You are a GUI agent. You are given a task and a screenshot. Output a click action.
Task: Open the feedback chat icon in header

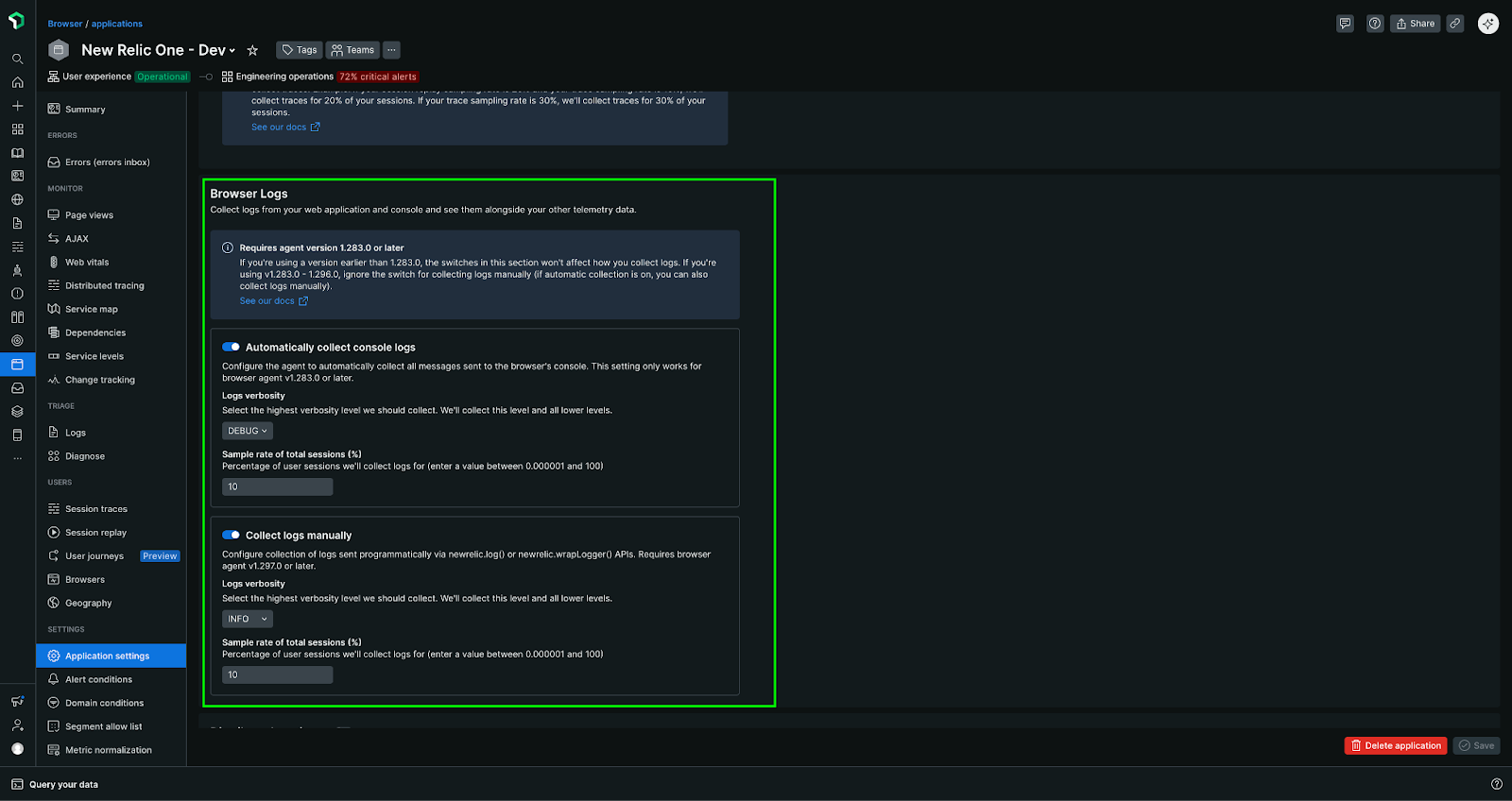click(1345, 24)
